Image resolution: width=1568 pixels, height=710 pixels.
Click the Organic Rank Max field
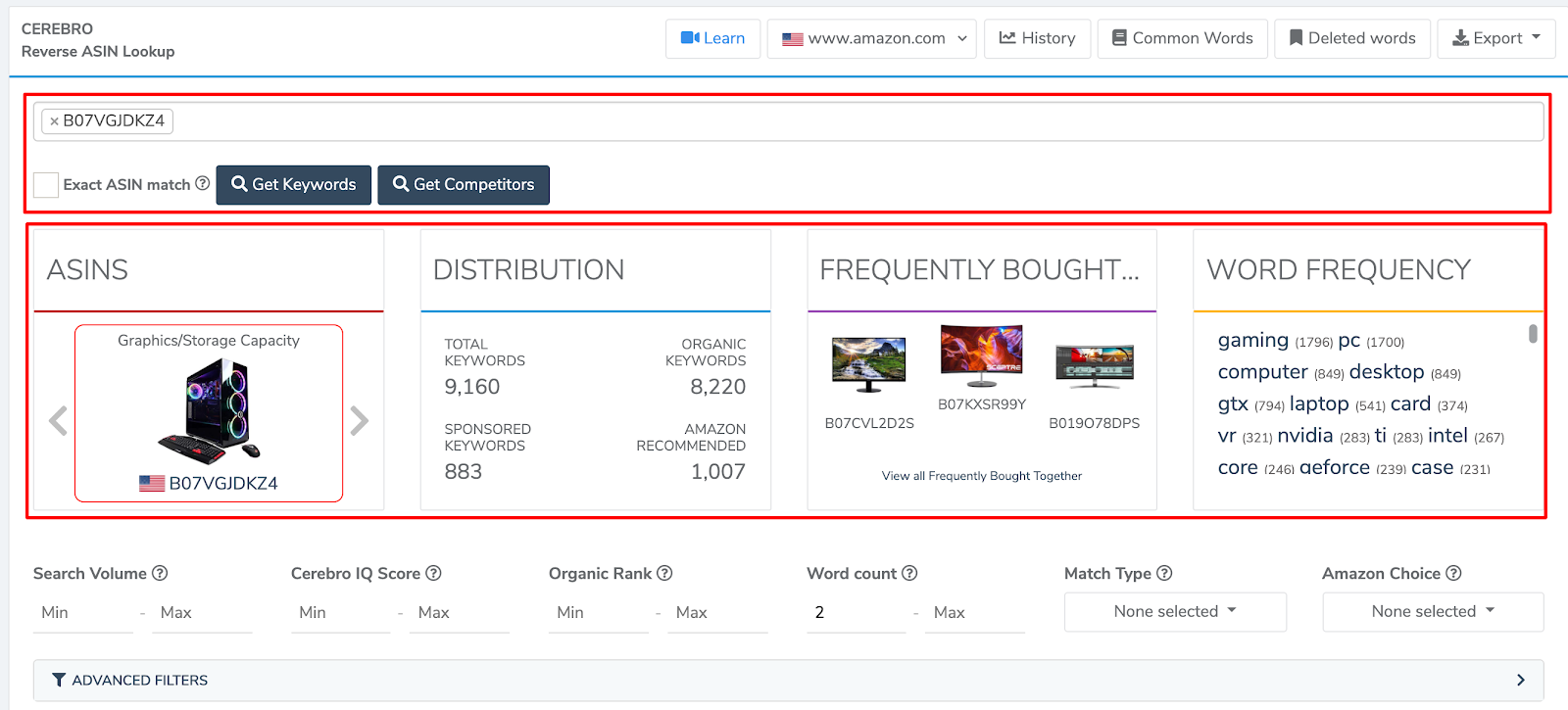[x=717, y=613]
